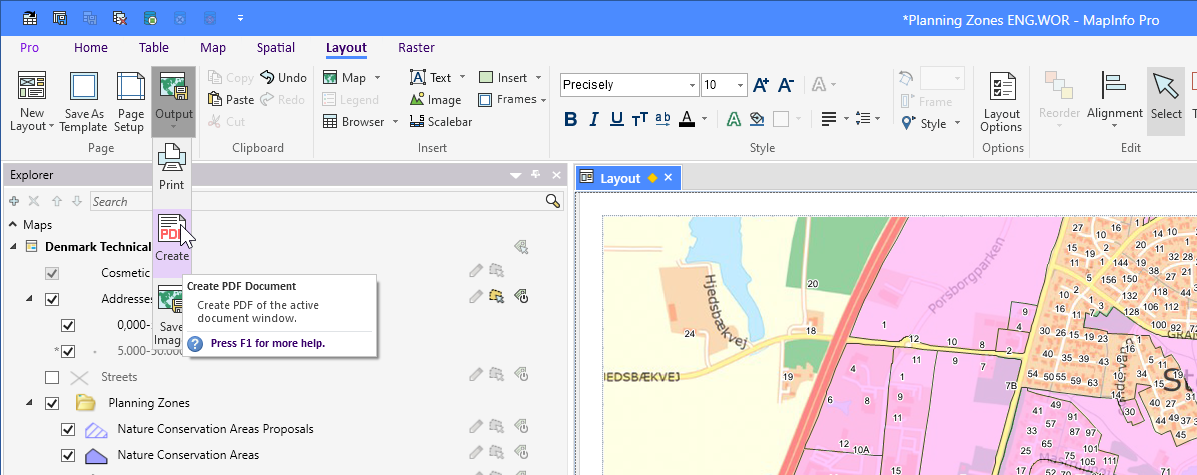This screenshot has height=475, width=1197.
Task: Click the selectable icon on the Addresses row
Action: point(497,296)
